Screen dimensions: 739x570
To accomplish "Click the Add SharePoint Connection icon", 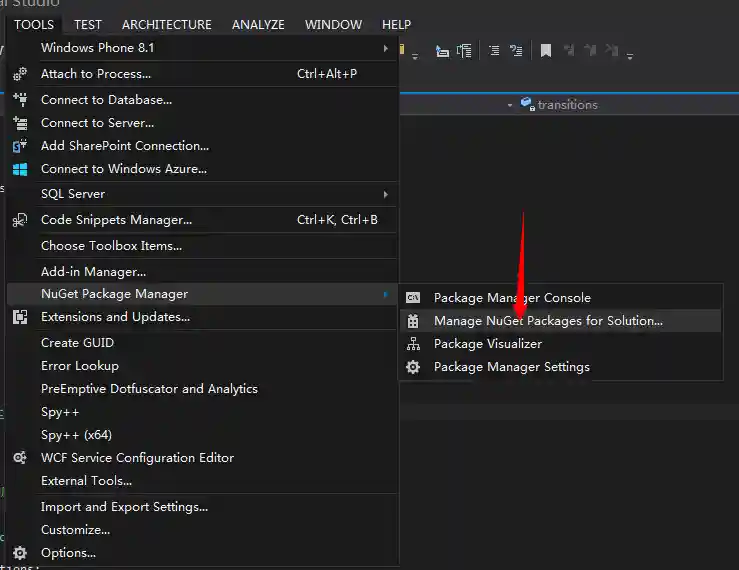I will click(20, 146).
